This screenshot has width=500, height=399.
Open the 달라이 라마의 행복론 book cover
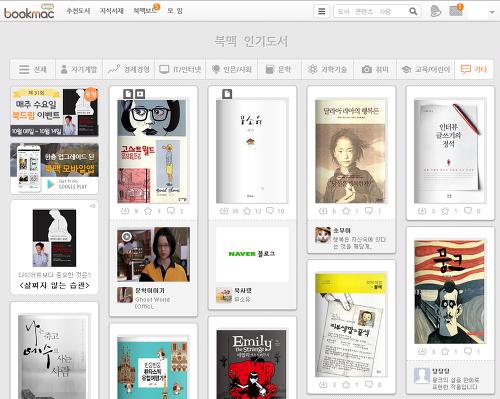[x=351, y=151]
